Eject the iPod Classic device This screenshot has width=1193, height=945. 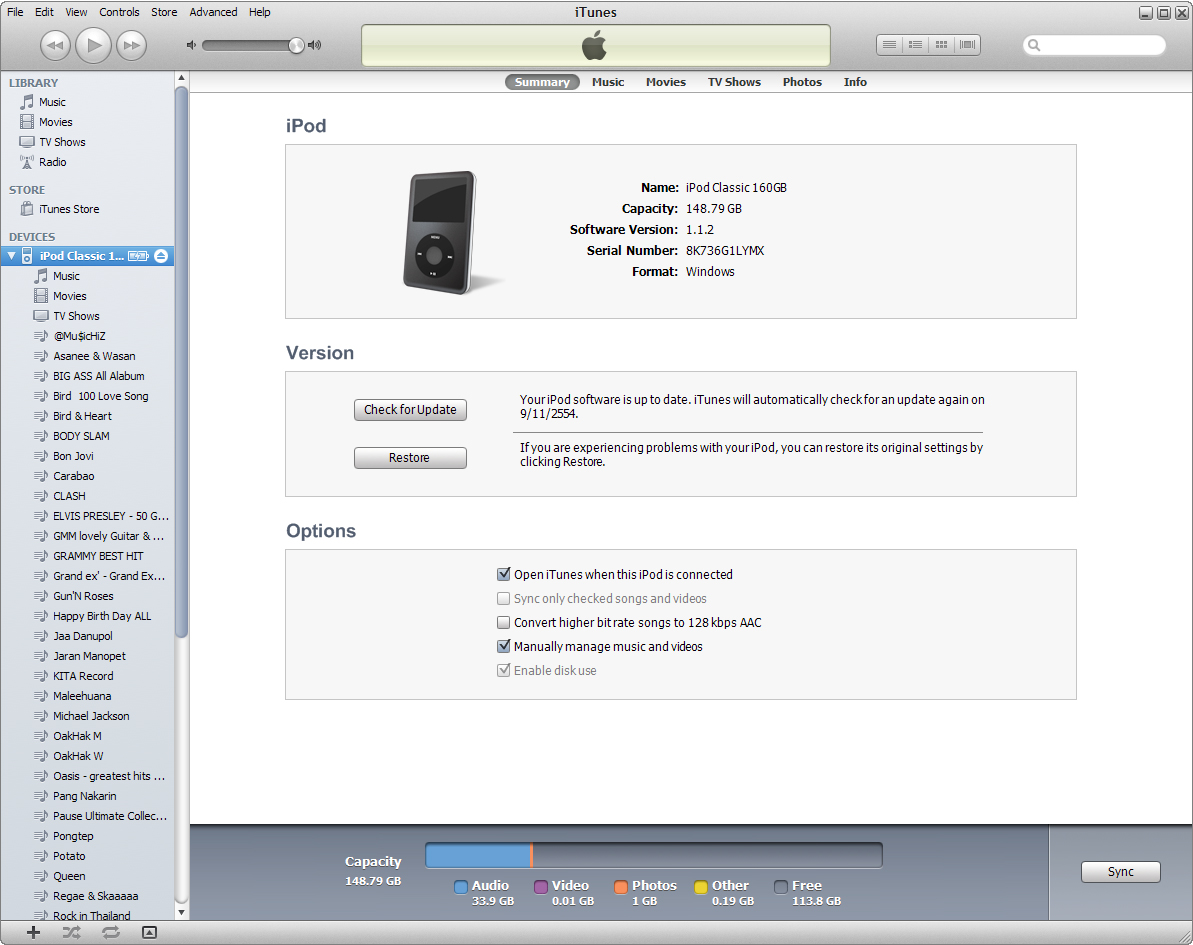pos(161,256)
